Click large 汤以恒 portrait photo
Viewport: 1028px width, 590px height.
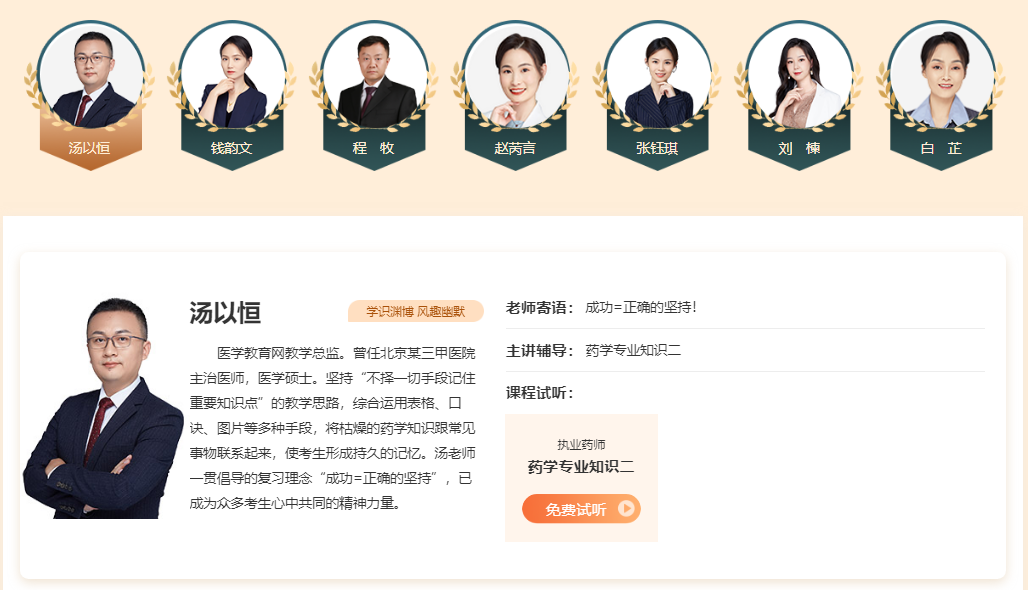point(103,408)
